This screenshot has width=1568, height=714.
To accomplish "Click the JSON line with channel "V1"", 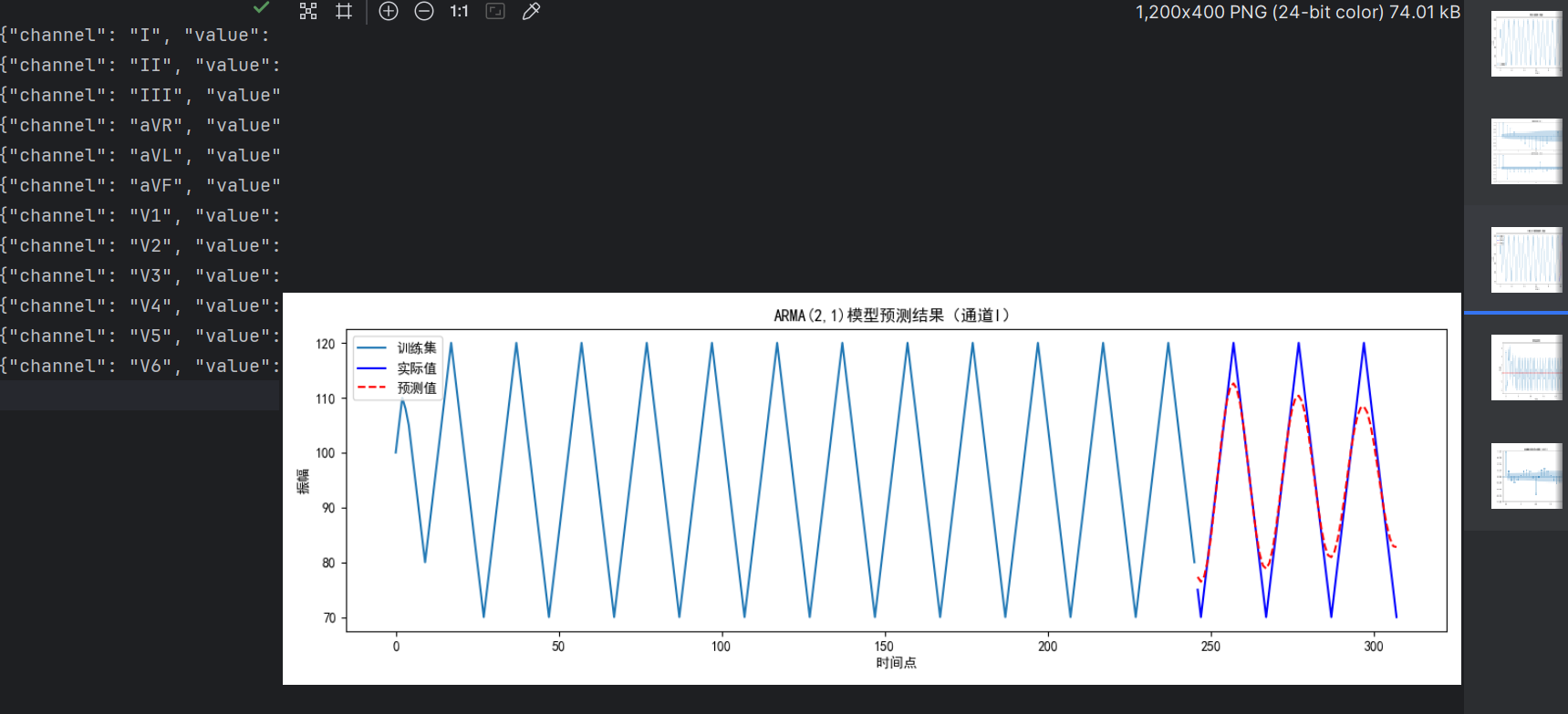I will (140, 215).
